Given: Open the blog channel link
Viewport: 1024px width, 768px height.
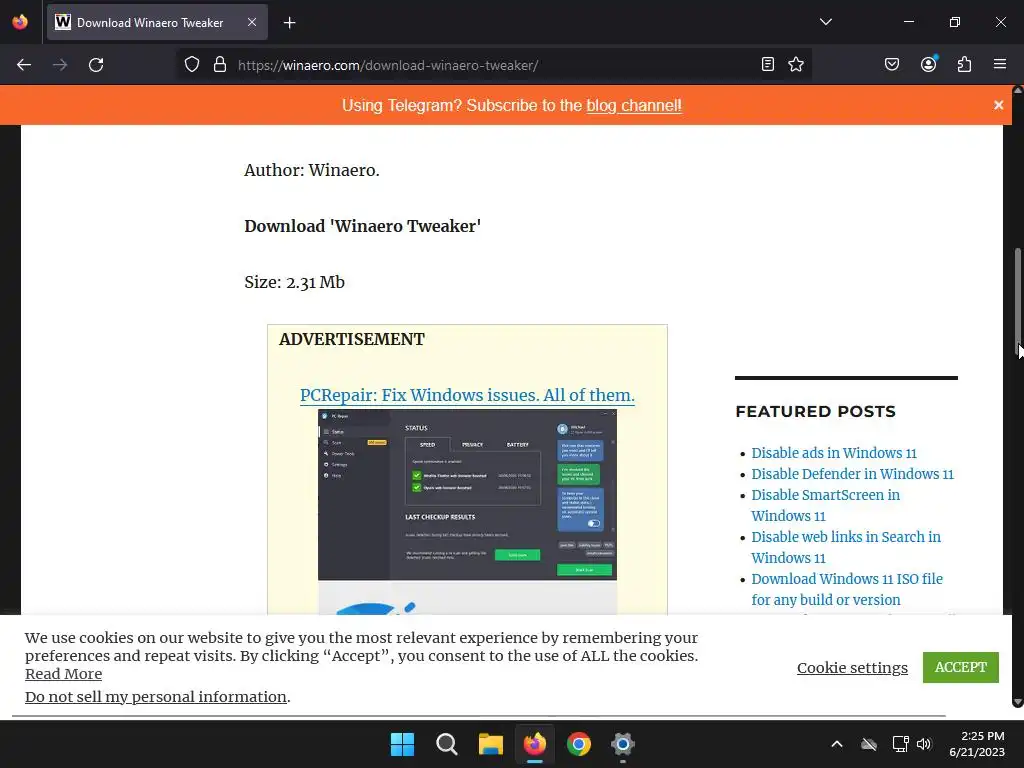Looking at the screenshot, I should 633,106.
